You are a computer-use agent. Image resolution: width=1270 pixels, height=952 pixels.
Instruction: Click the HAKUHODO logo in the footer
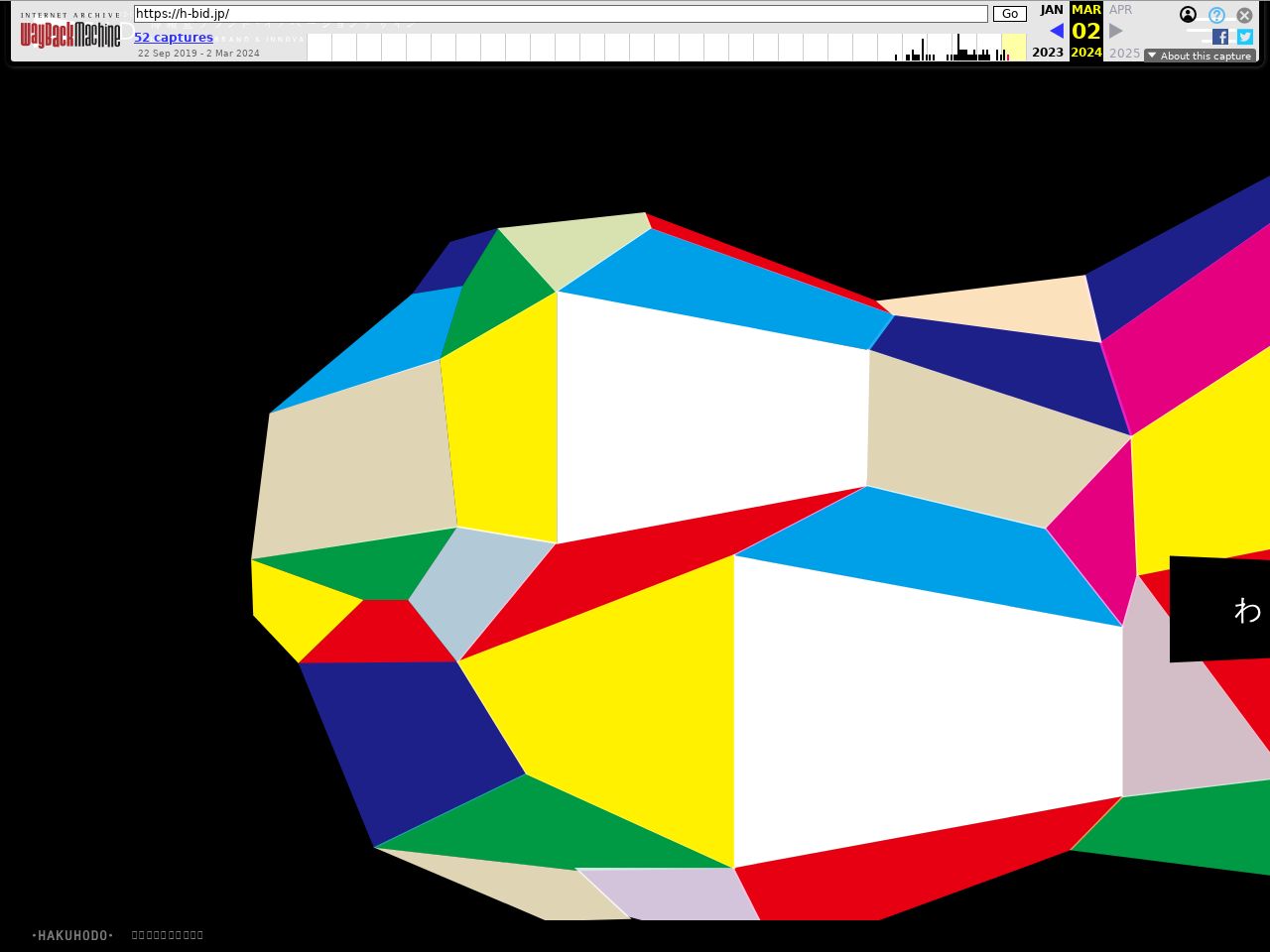72,935
